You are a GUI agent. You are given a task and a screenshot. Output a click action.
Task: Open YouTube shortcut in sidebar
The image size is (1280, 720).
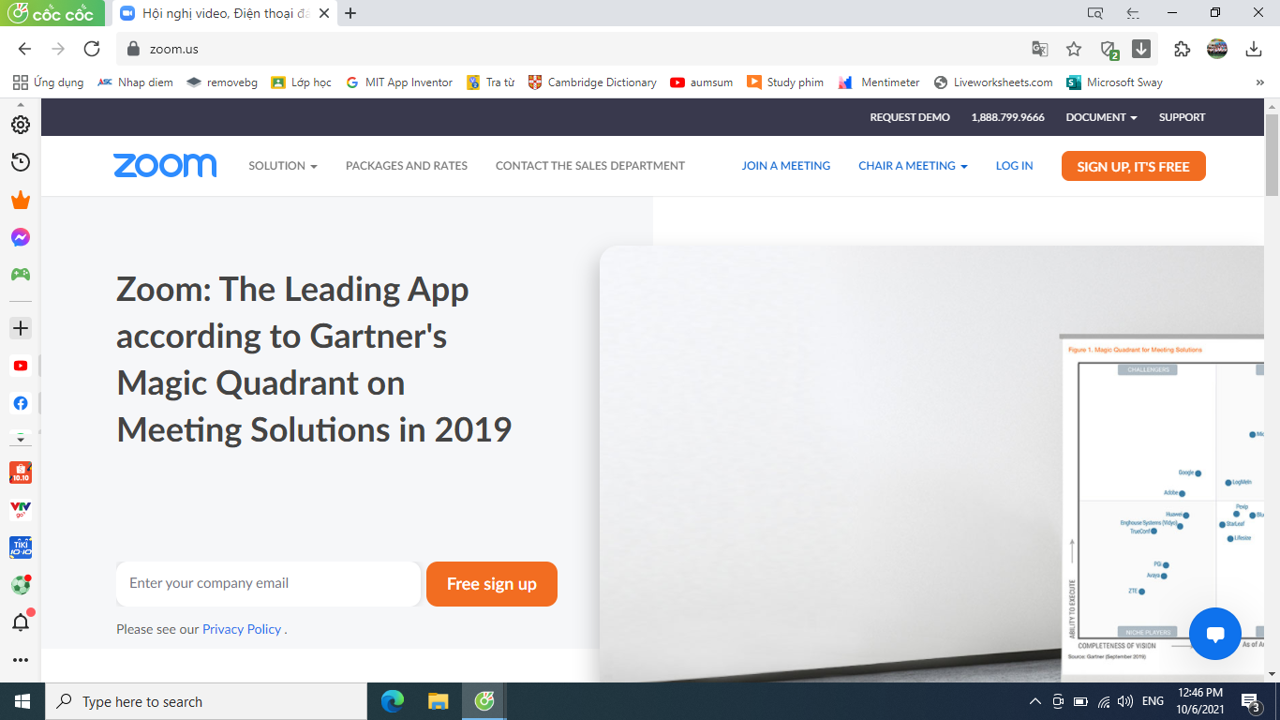(x=20, y=366)
